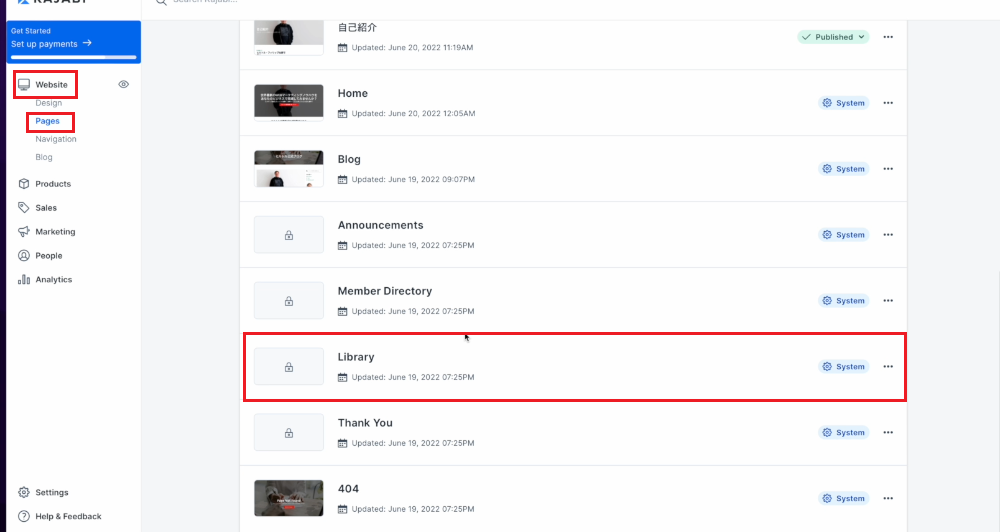Open the 404 page thumbnail

point(288,498)
